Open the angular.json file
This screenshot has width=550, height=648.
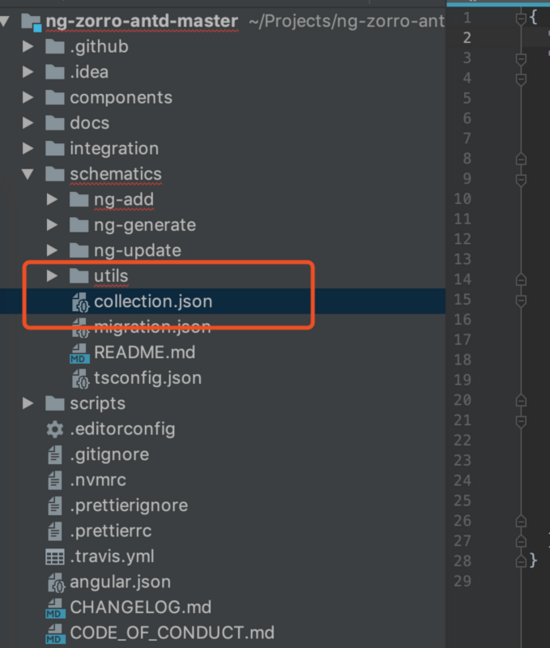(120, 582)
